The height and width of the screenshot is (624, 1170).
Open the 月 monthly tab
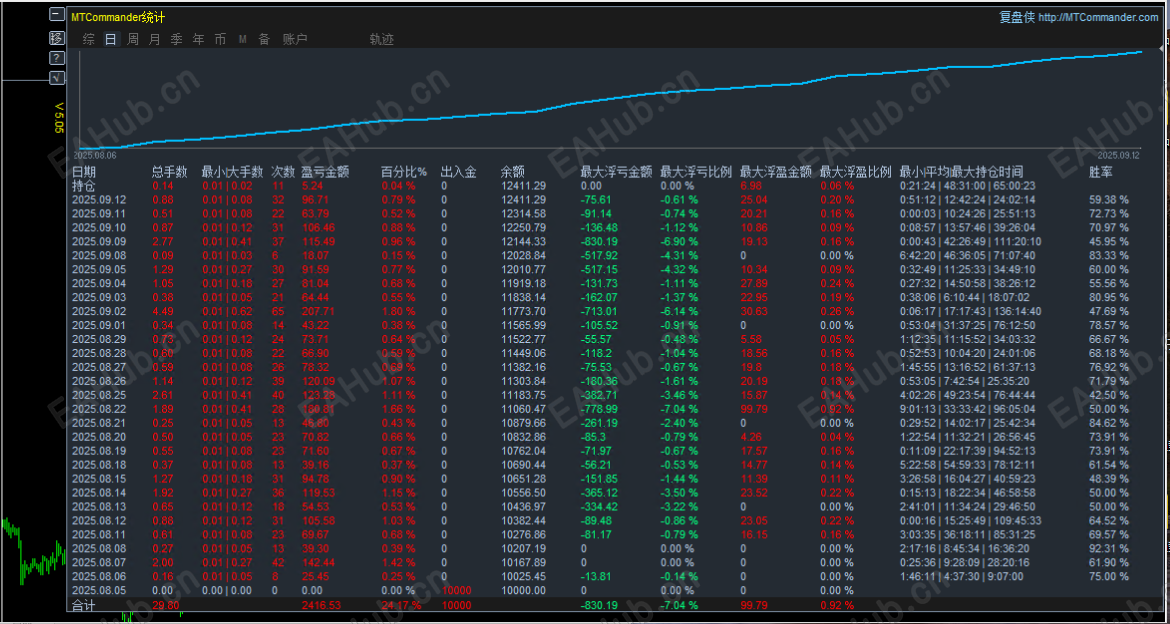pos(154,40)
